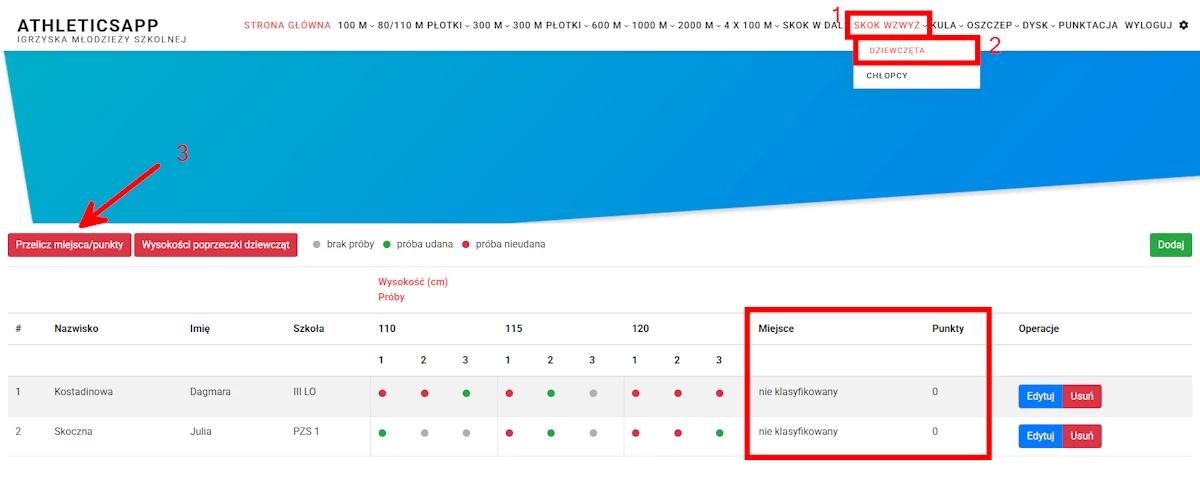Edit Kostadinowa Dagmara's row
1200x502 pixels.
[x=1040, y=396]
